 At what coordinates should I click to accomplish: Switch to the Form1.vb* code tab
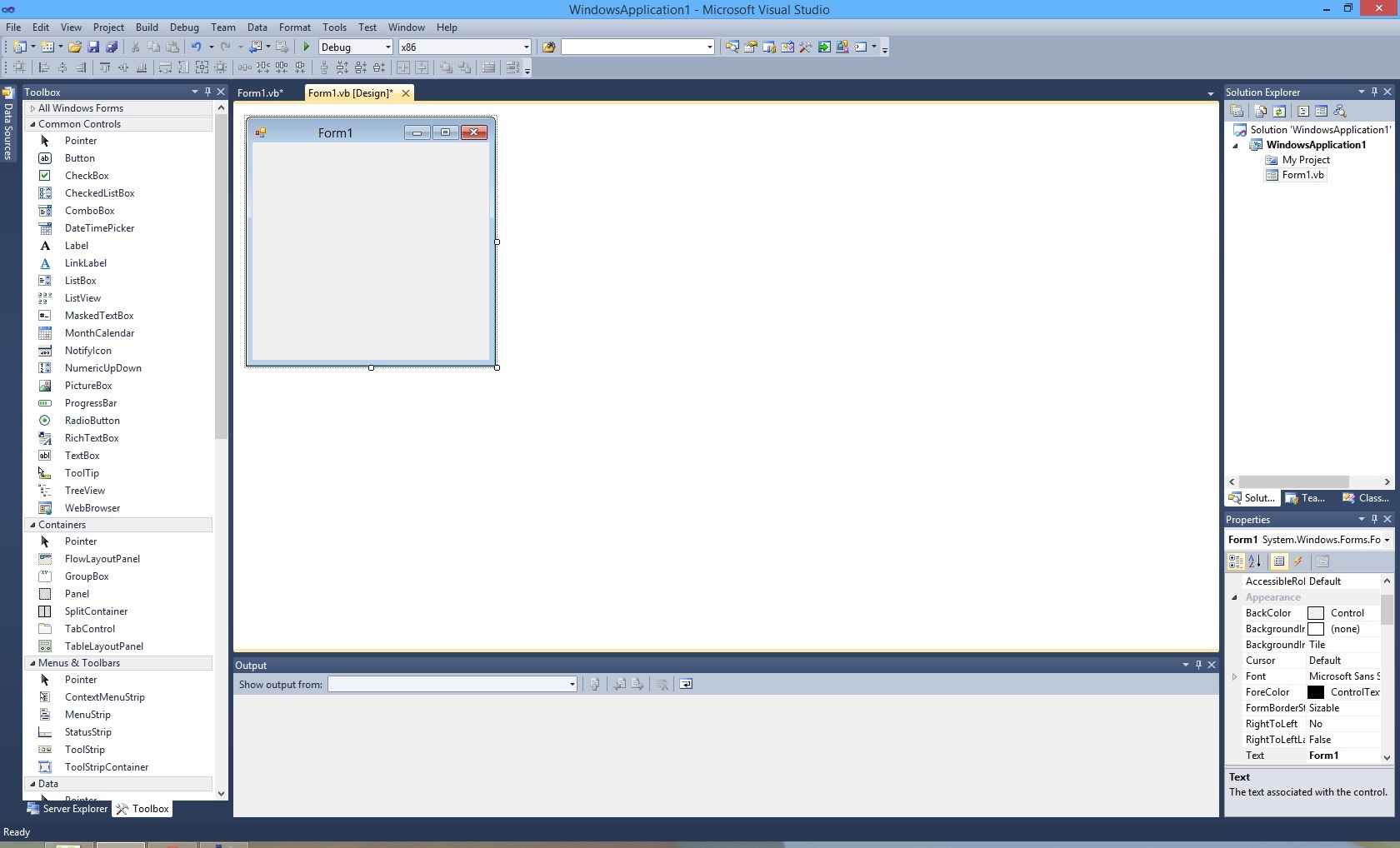(261, 93)
